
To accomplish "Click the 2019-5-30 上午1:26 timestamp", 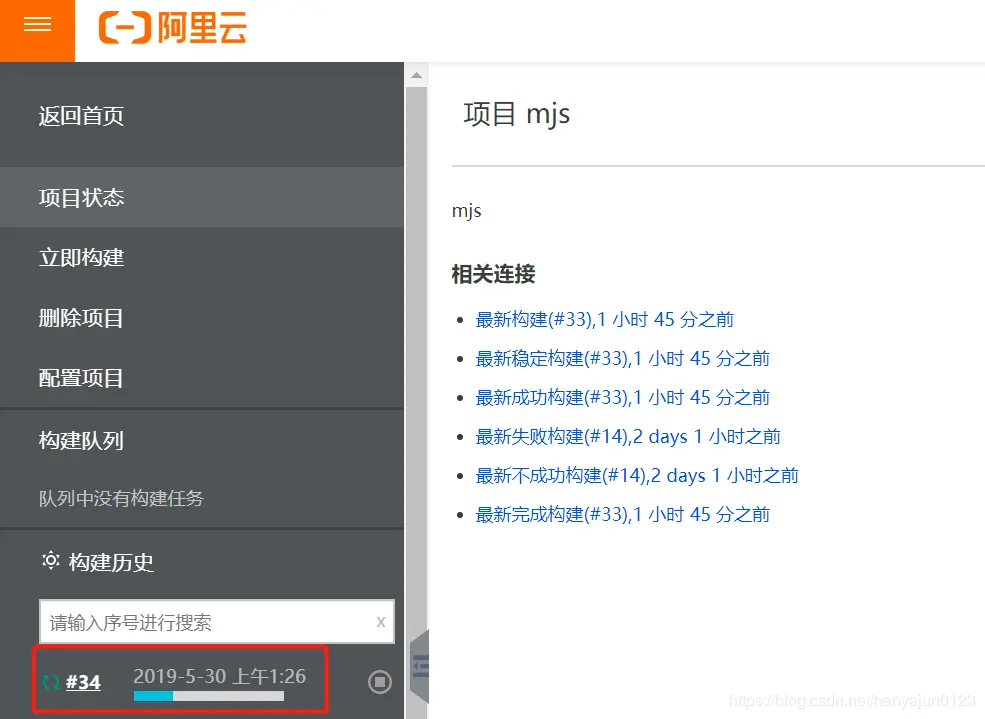I will tap(219, 676).
